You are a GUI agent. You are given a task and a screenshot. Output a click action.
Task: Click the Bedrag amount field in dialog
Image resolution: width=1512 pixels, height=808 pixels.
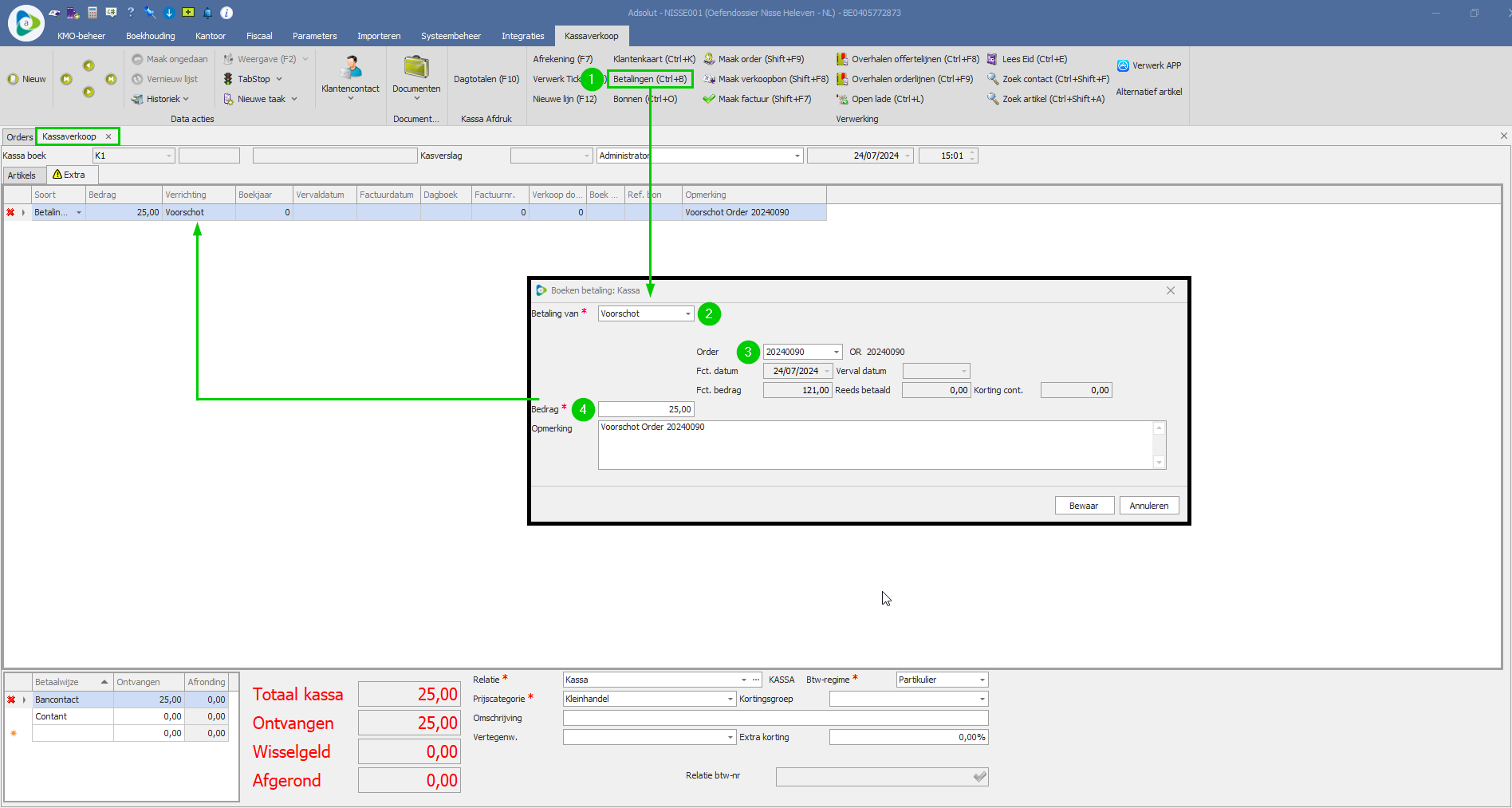646,409
